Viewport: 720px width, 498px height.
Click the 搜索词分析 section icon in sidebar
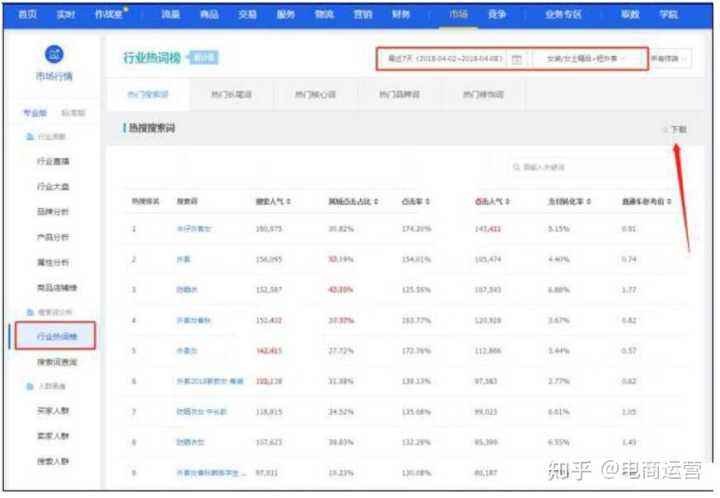[30, 313]
